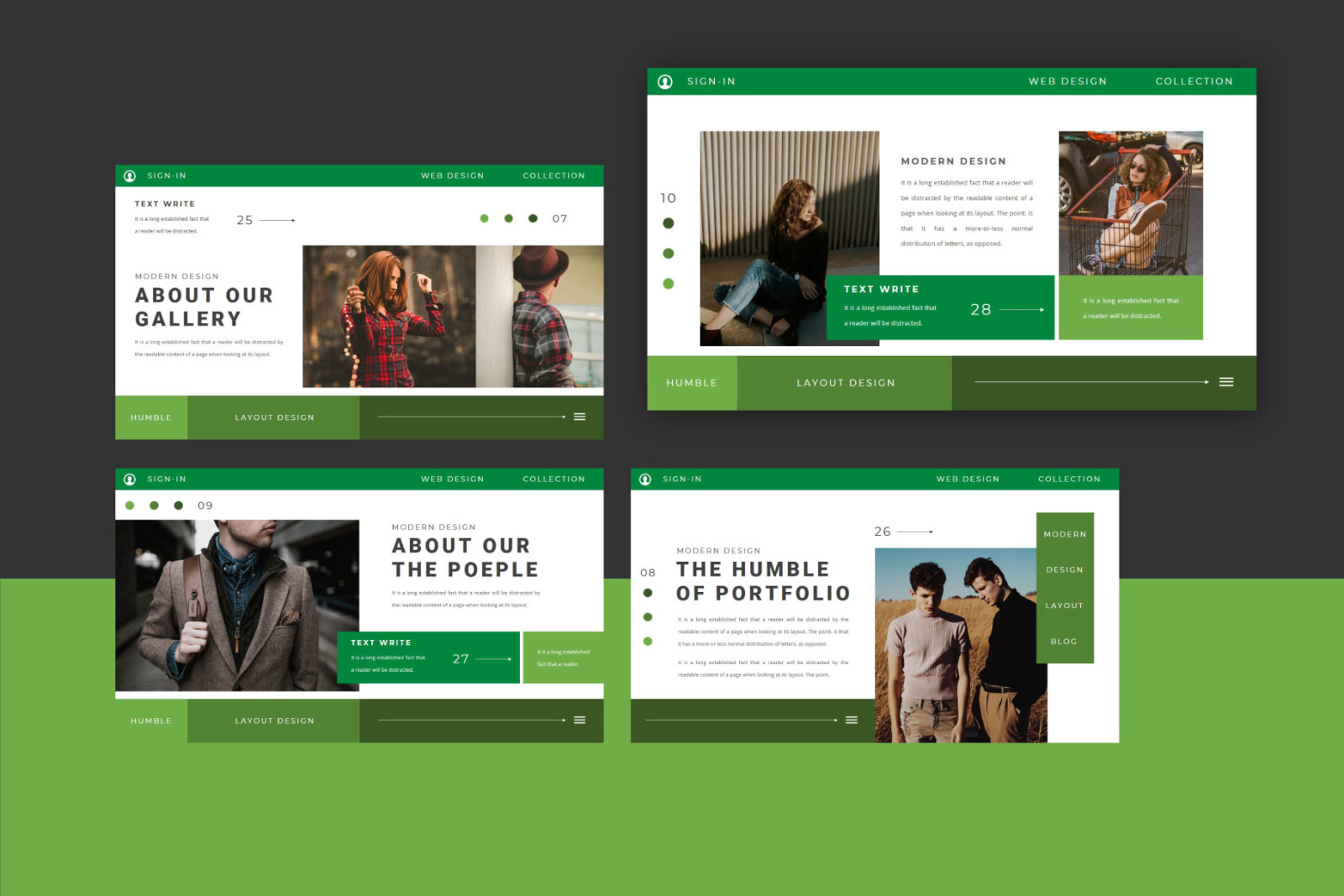Open the BLOG item in the green side menu

coord(1063,642)
